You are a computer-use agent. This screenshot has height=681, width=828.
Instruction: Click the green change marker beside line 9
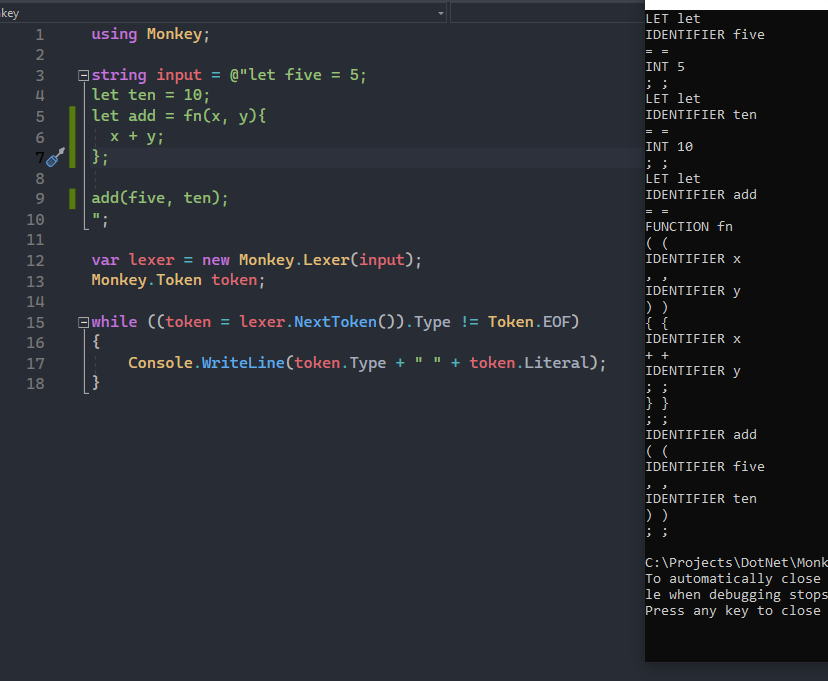coord(72,199)
